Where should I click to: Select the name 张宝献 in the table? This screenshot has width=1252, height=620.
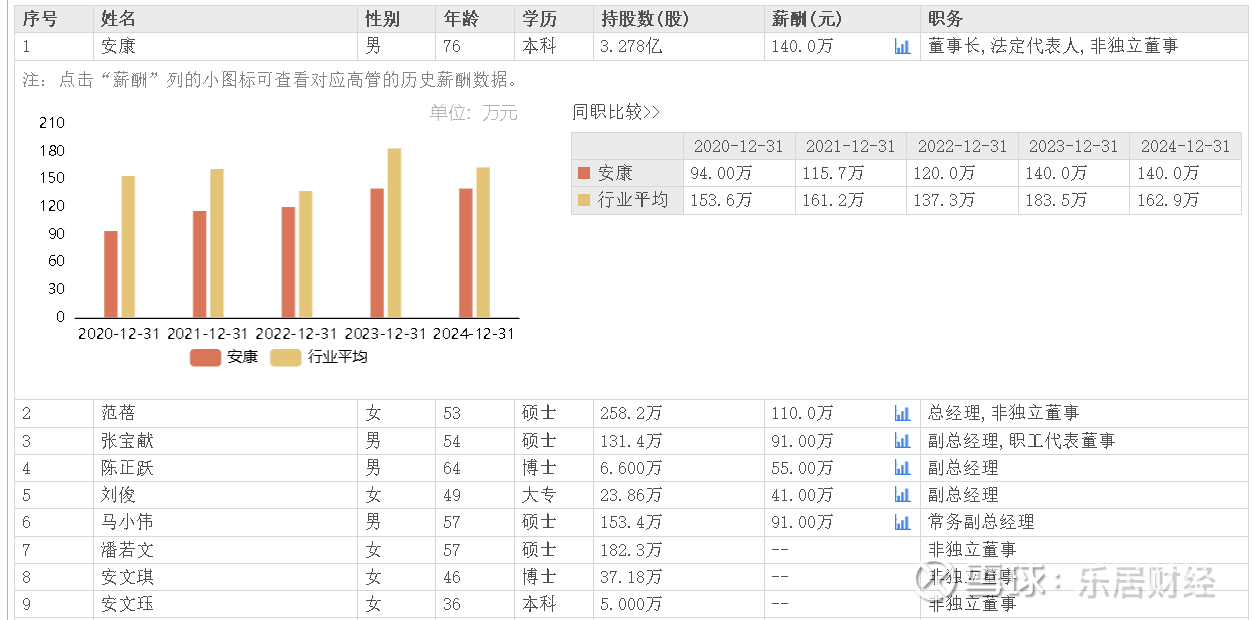point(127,441)
